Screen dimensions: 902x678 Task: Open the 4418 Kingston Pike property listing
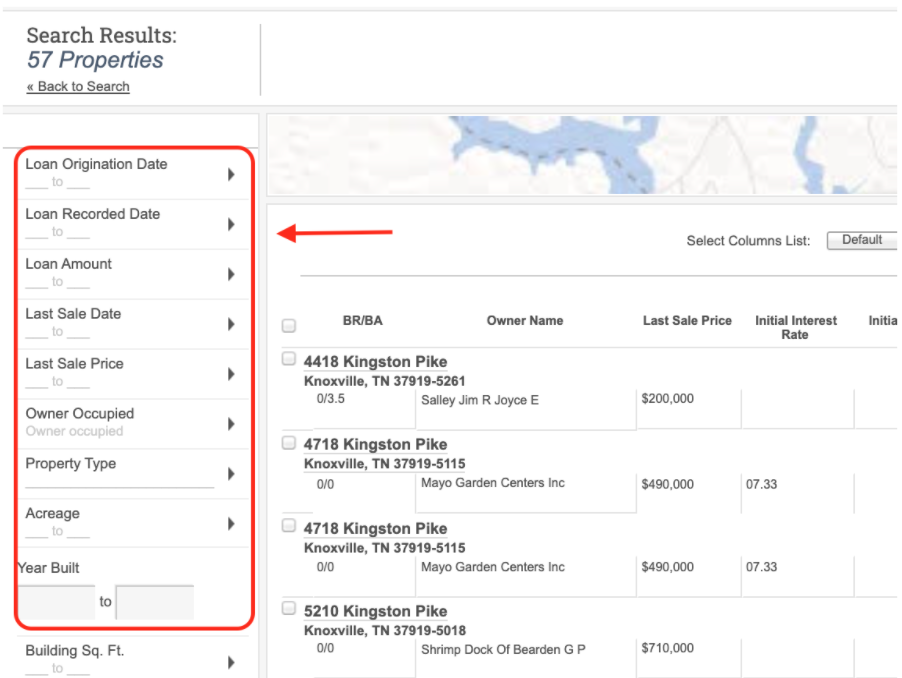click(x=375, y=361)
